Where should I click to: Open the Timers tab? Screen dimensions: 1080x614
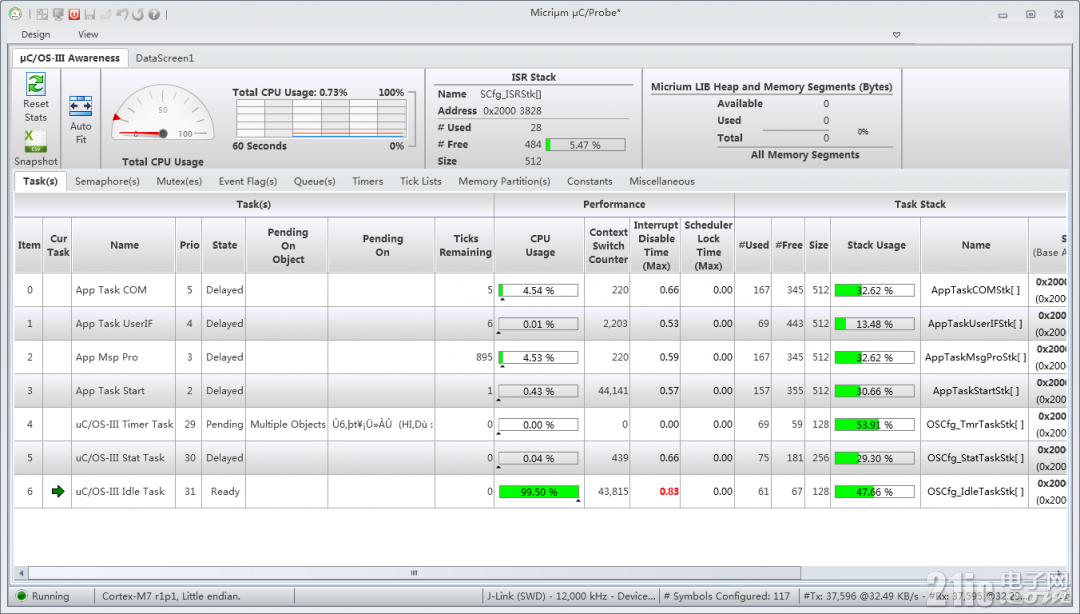pos(368,181)
